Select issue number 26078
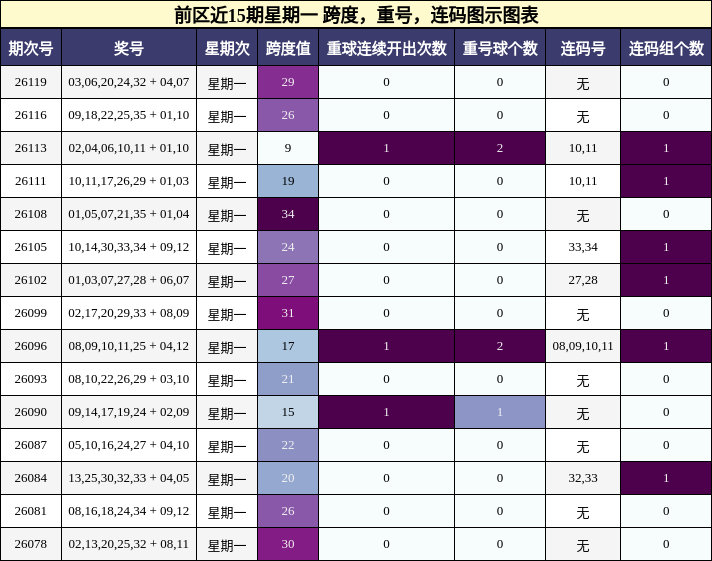The height and width of the screenshot is (561, 712). (x=31, y=544)
